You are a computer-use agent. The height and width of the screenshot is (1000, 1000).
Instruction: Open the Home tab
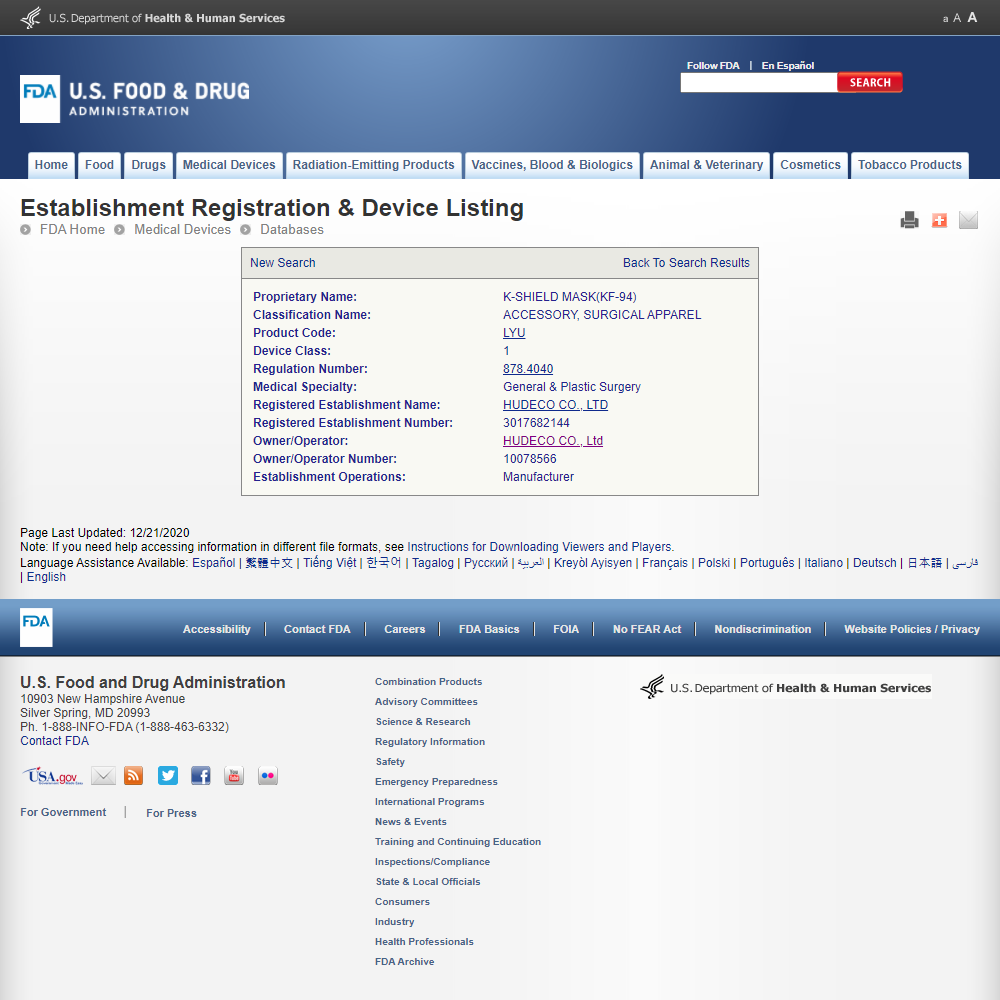[51, 165]
